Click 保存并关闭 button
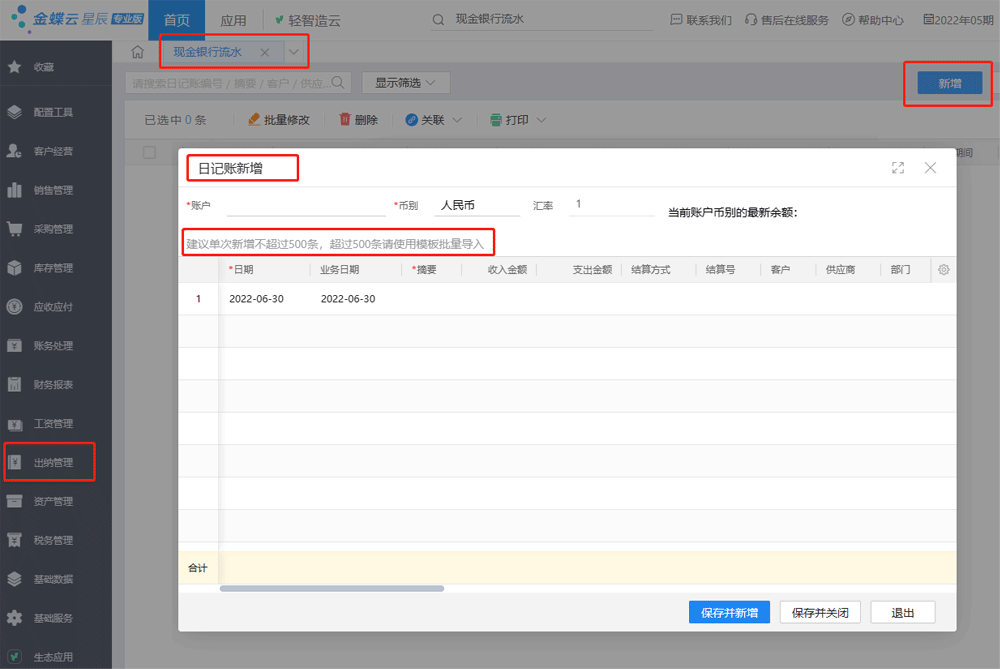This screenshot has height=669, width=1000. [x=820, y=612]
